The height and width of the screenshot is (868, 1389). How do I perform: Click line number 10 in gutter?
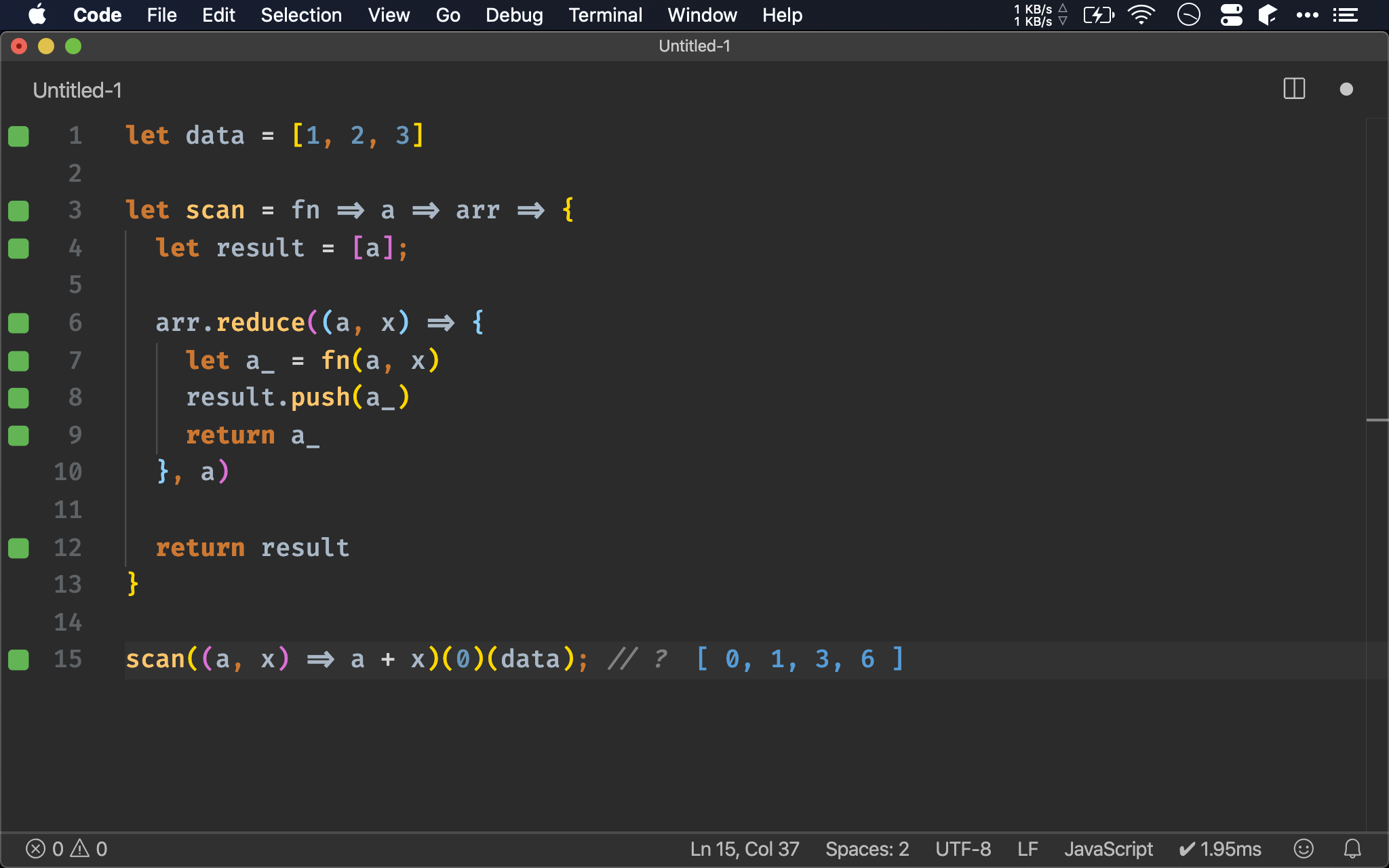(x=68, y=472)
